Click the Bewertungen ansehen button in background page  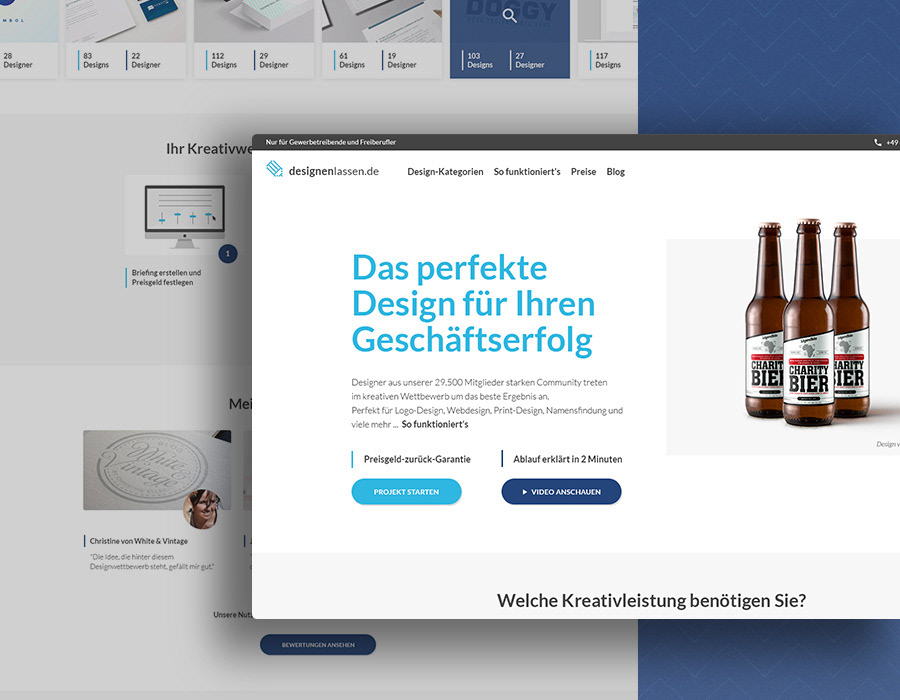point(318,644)
